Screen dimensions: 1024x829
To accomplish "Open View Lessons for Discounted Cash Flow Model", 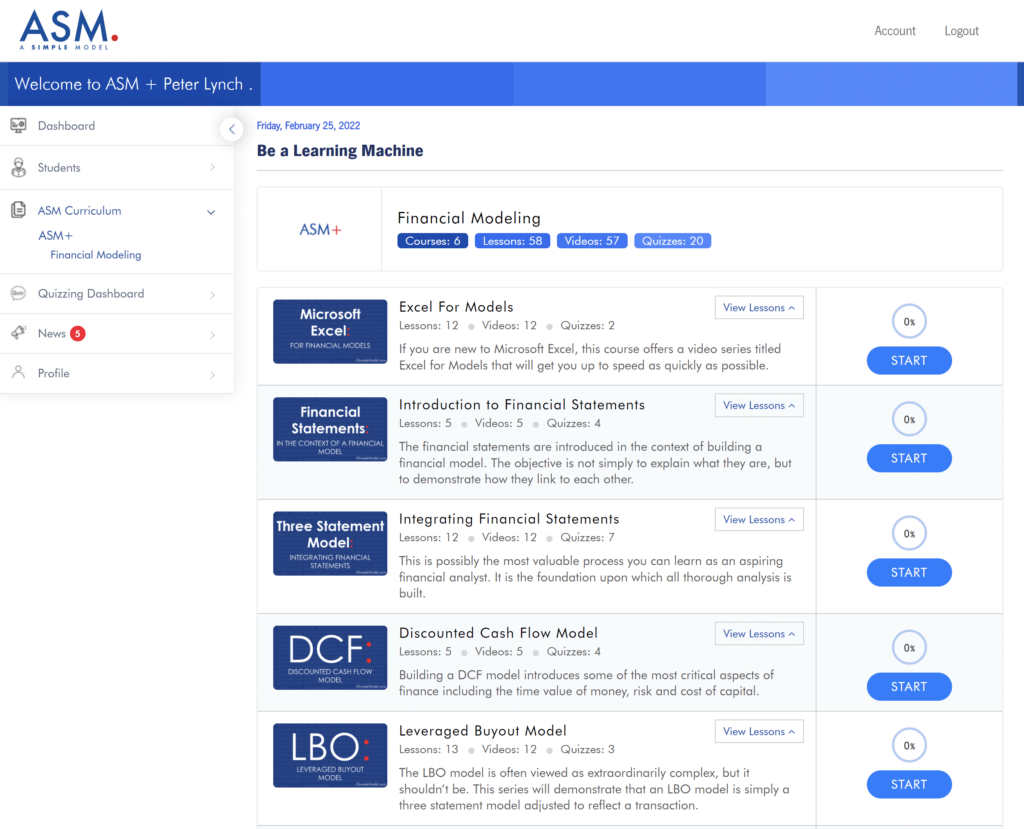I will coord(758,634).
